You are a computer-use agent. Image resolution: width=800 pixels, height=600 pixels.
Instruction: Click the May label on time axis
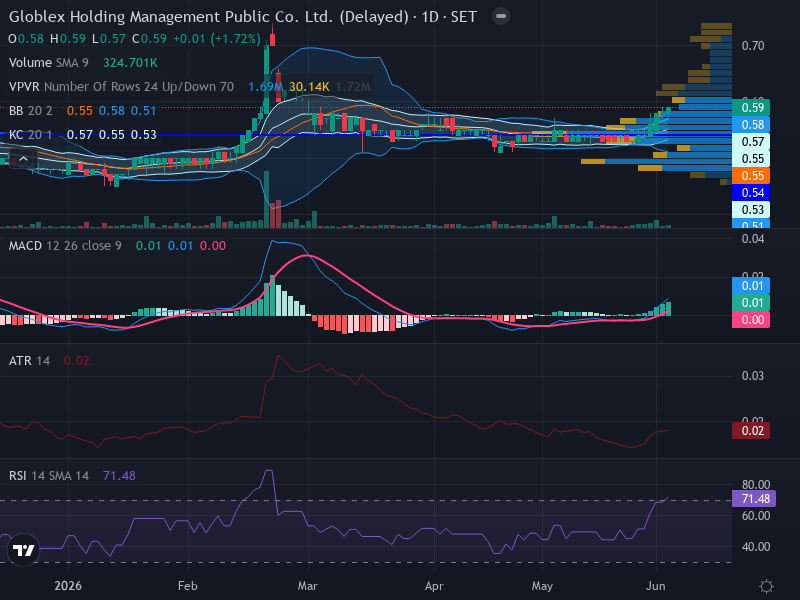[542, 586]
